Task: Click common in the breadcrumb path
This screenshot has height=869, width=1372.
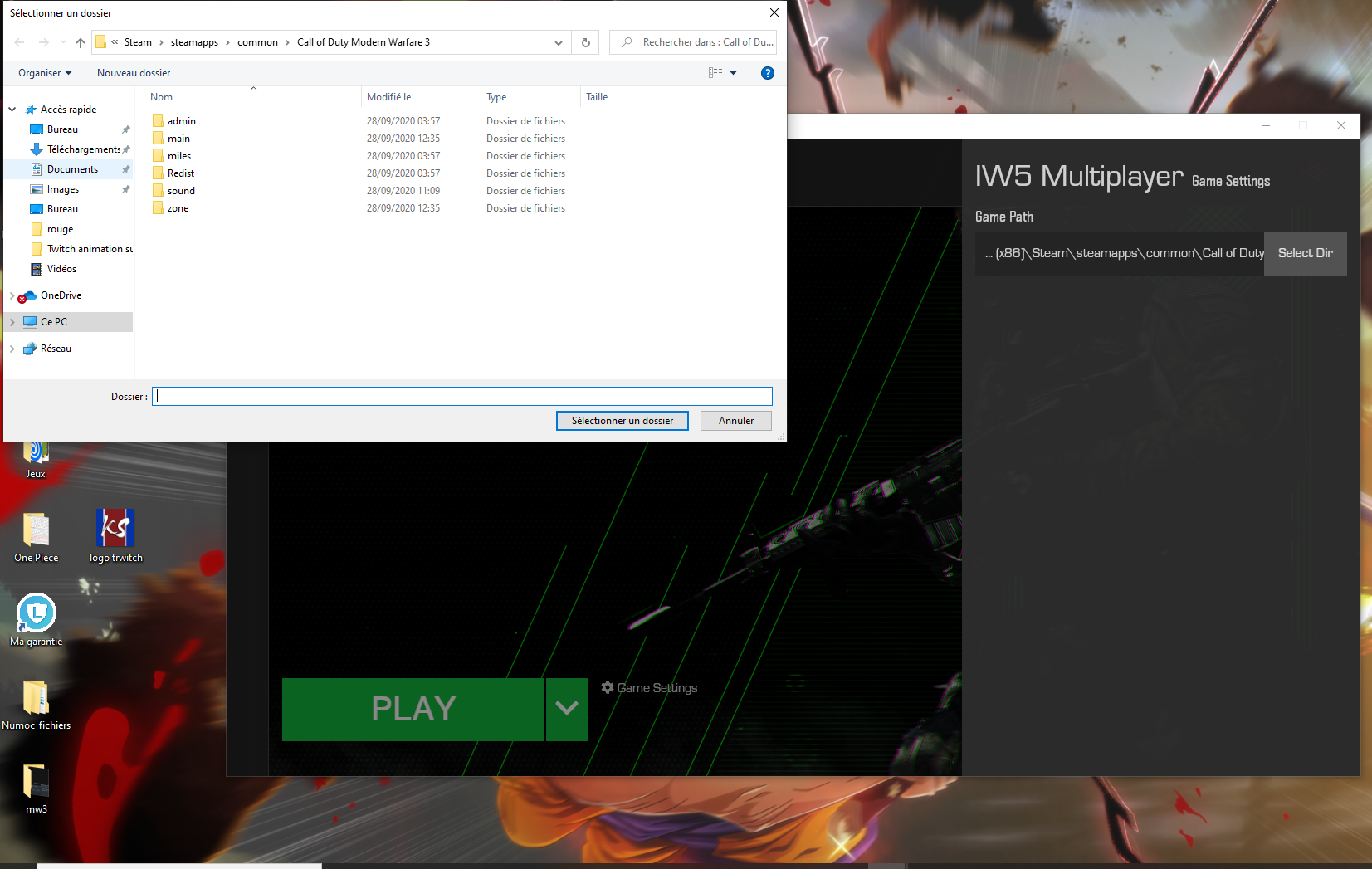Action: pyautogui.click(x=257, y=42)
